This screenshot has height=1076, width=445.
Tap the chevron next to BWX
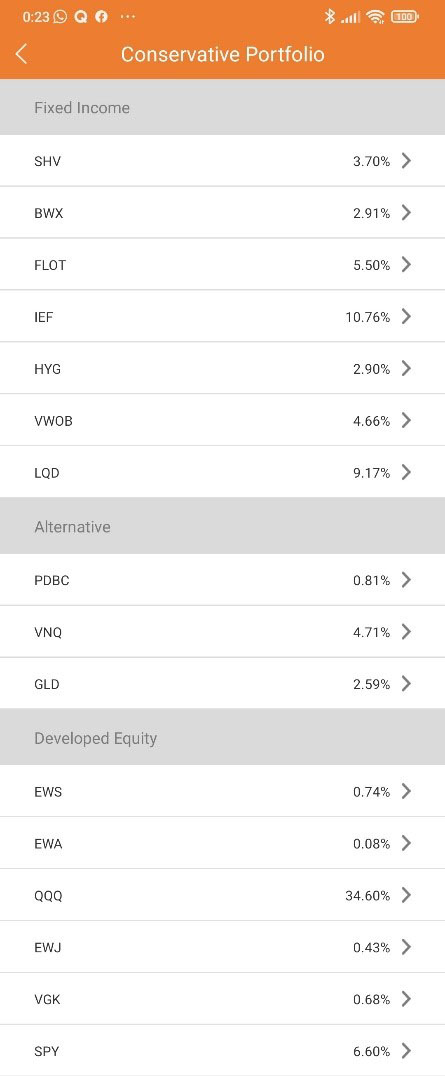coord(406,213)
